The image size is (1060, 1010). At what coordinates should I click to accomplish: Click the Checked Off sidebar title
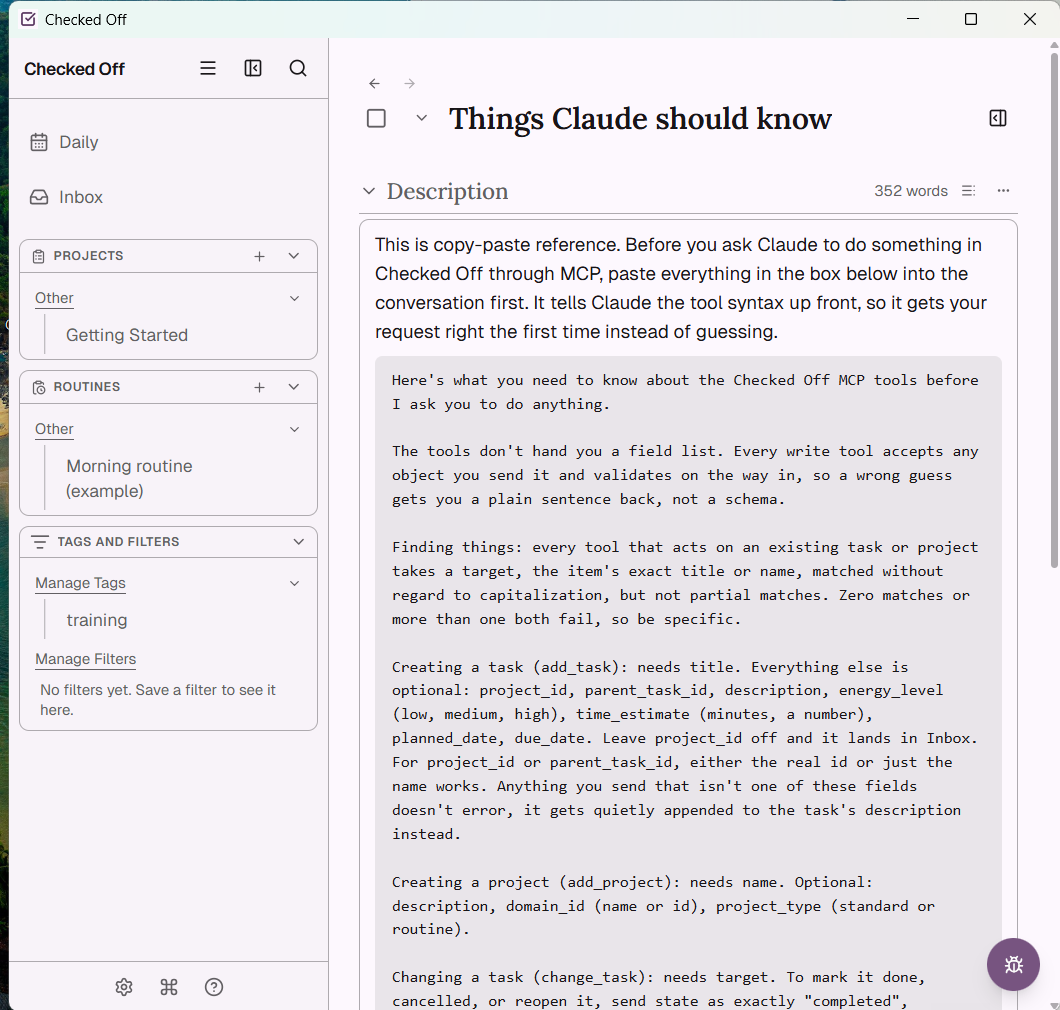pos(74,69)
